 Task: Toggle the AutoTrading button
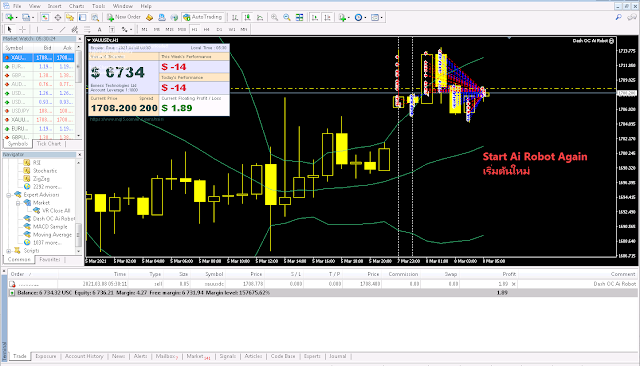click(202, 17)
